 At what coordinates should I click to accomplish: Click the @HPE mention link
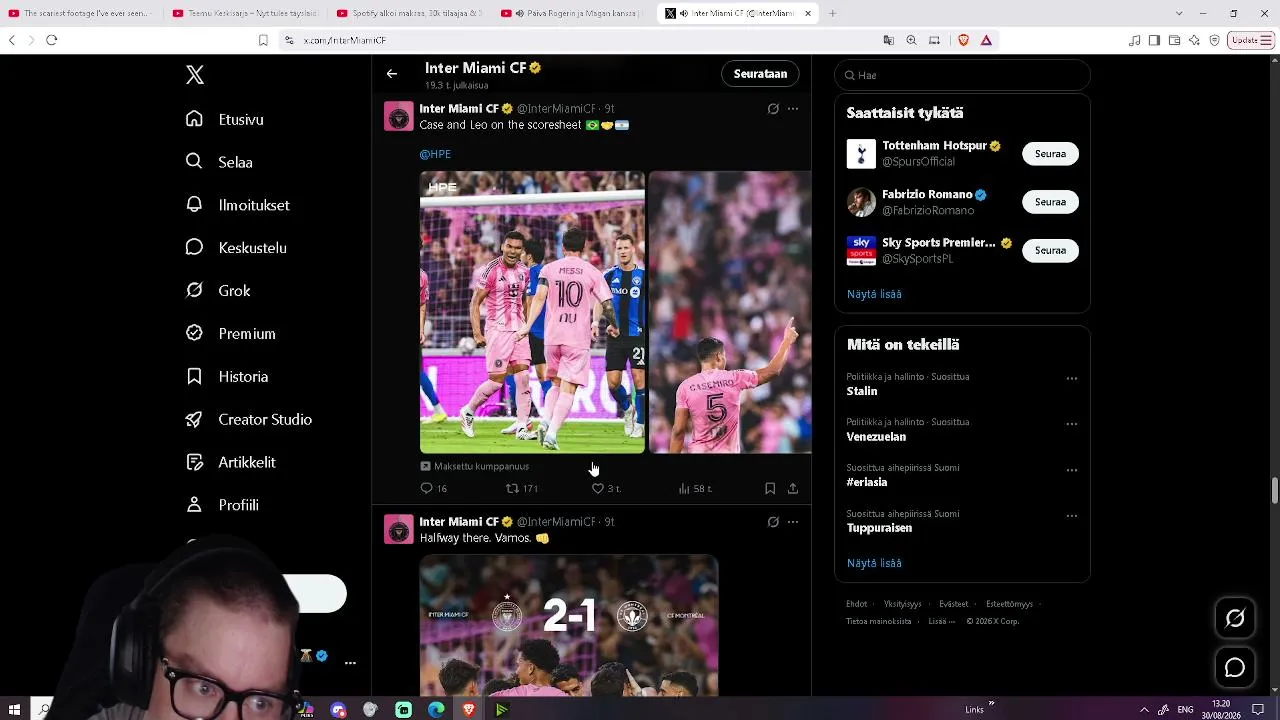point(435,155)
